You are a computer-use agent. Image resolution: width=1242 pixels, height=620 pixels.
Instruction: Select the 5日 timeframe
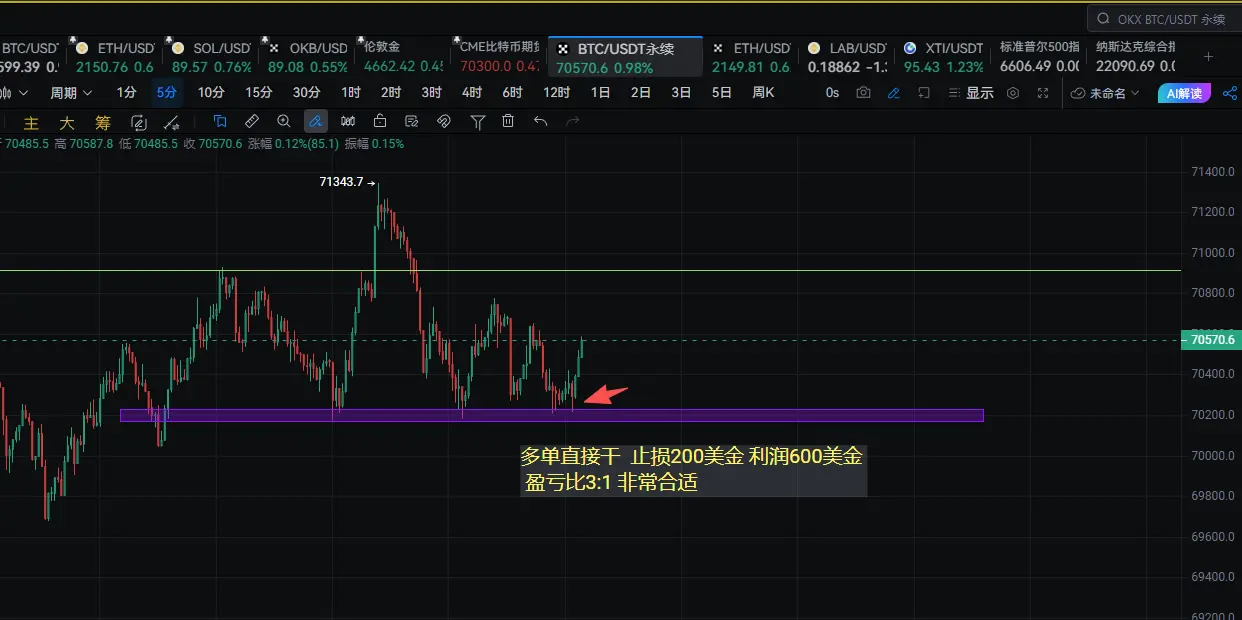point(721,93)
